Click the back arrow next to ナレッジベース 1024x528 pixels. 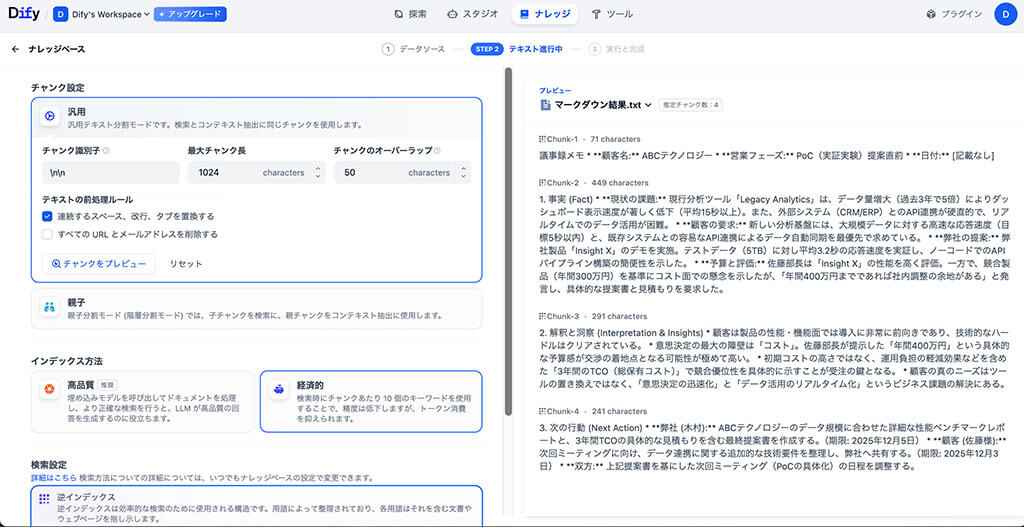click(x=16, y=49)
